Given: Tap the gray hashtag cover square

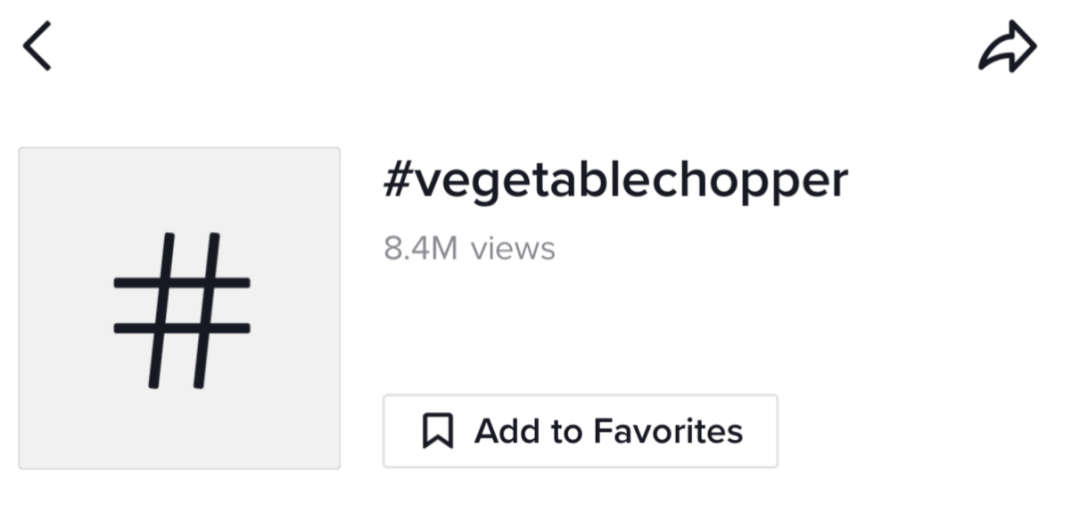Looking at the screenshot, I should click(180, 308).
